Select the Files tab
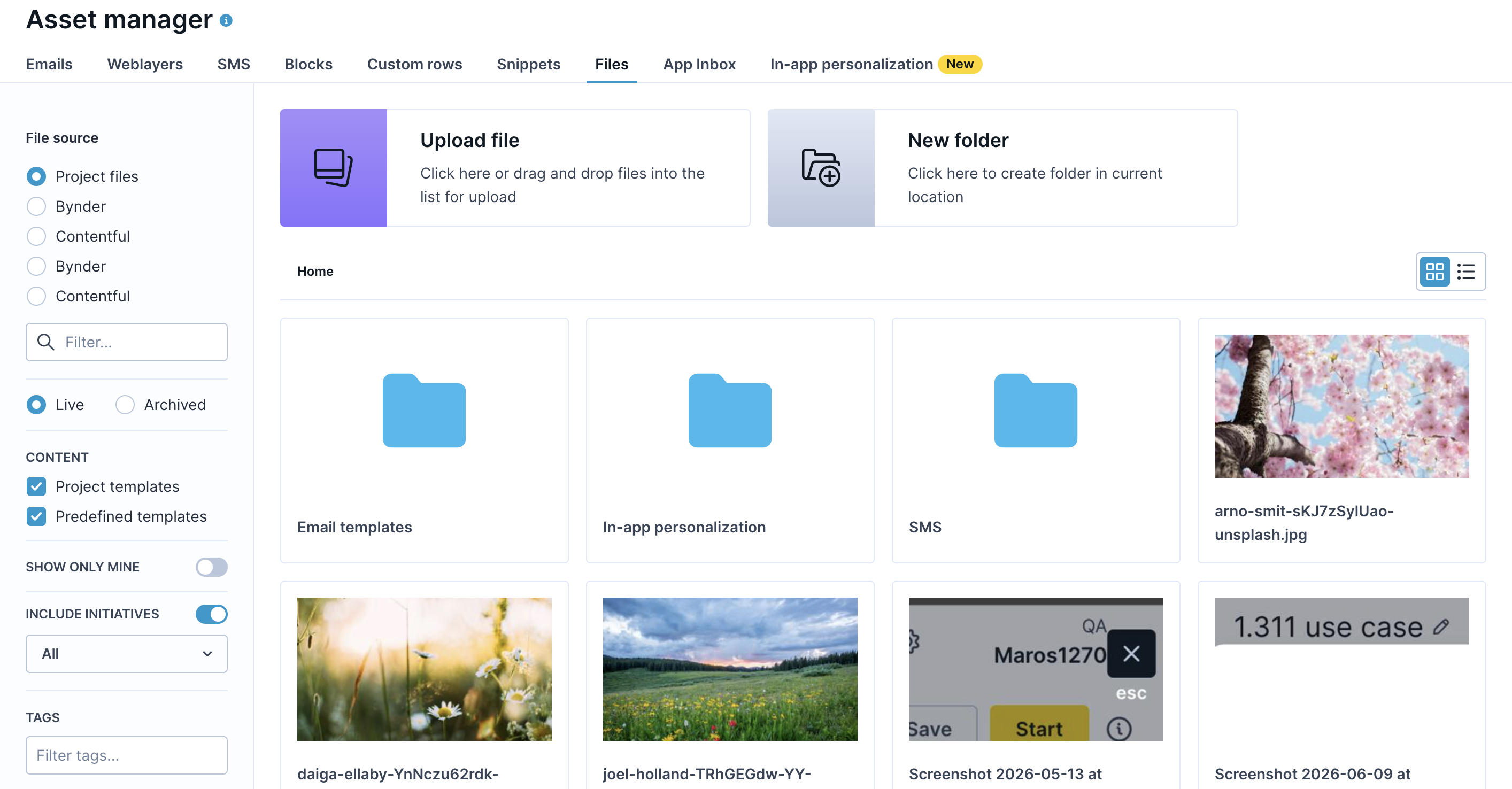This screenshot has width=1512, height=789. 612,64
